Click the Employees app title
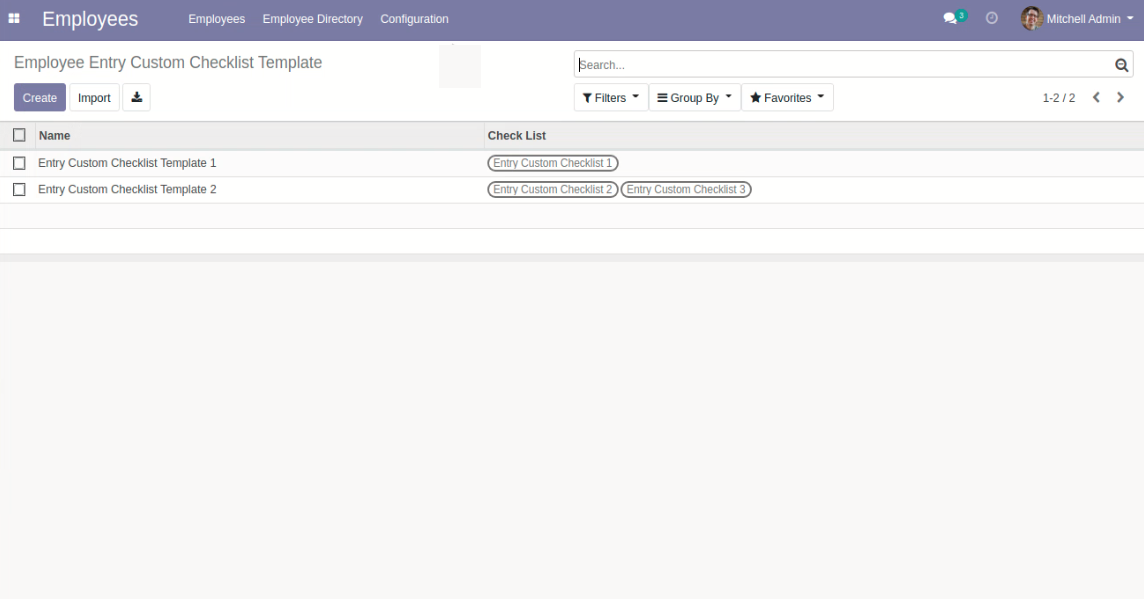The height and width of the screenshot is (599, 1144). [x=90, y=19]
